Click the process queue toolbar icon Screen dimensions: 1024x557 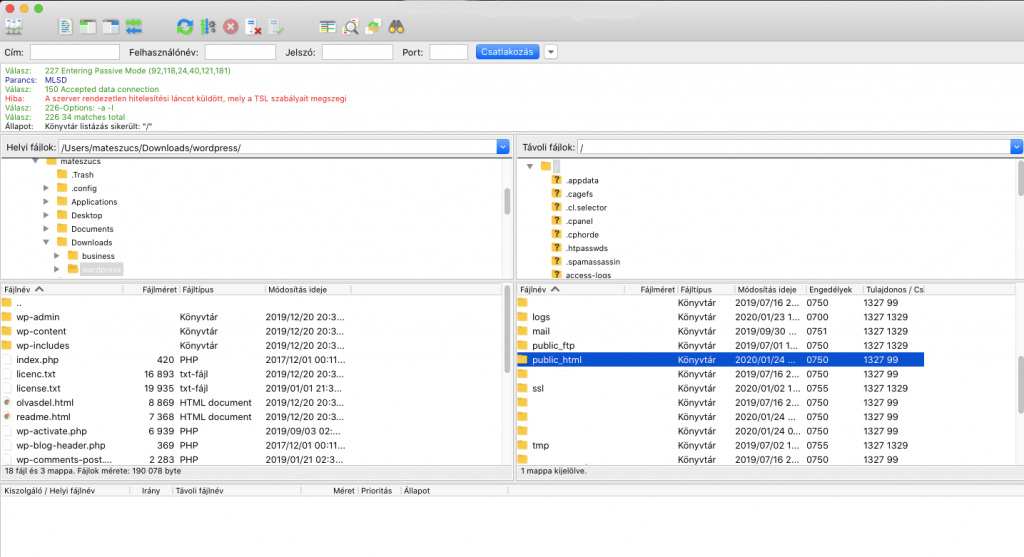208,27
